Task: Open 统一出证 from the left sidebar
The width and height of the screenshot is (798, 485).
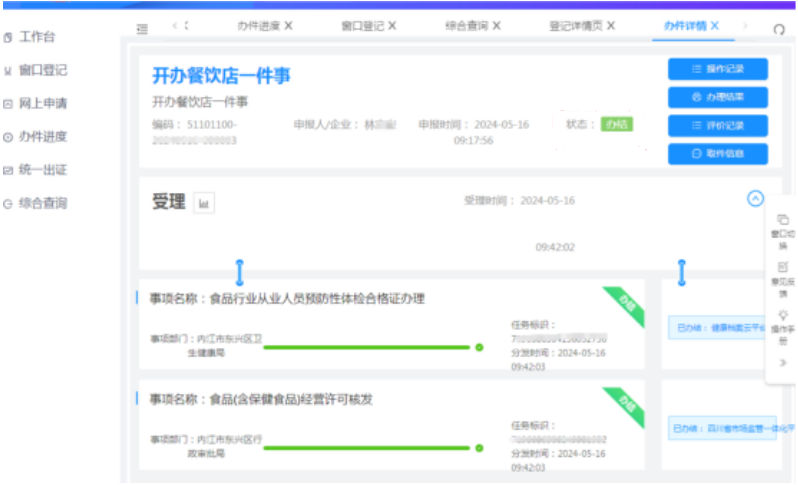Action: 42,170
